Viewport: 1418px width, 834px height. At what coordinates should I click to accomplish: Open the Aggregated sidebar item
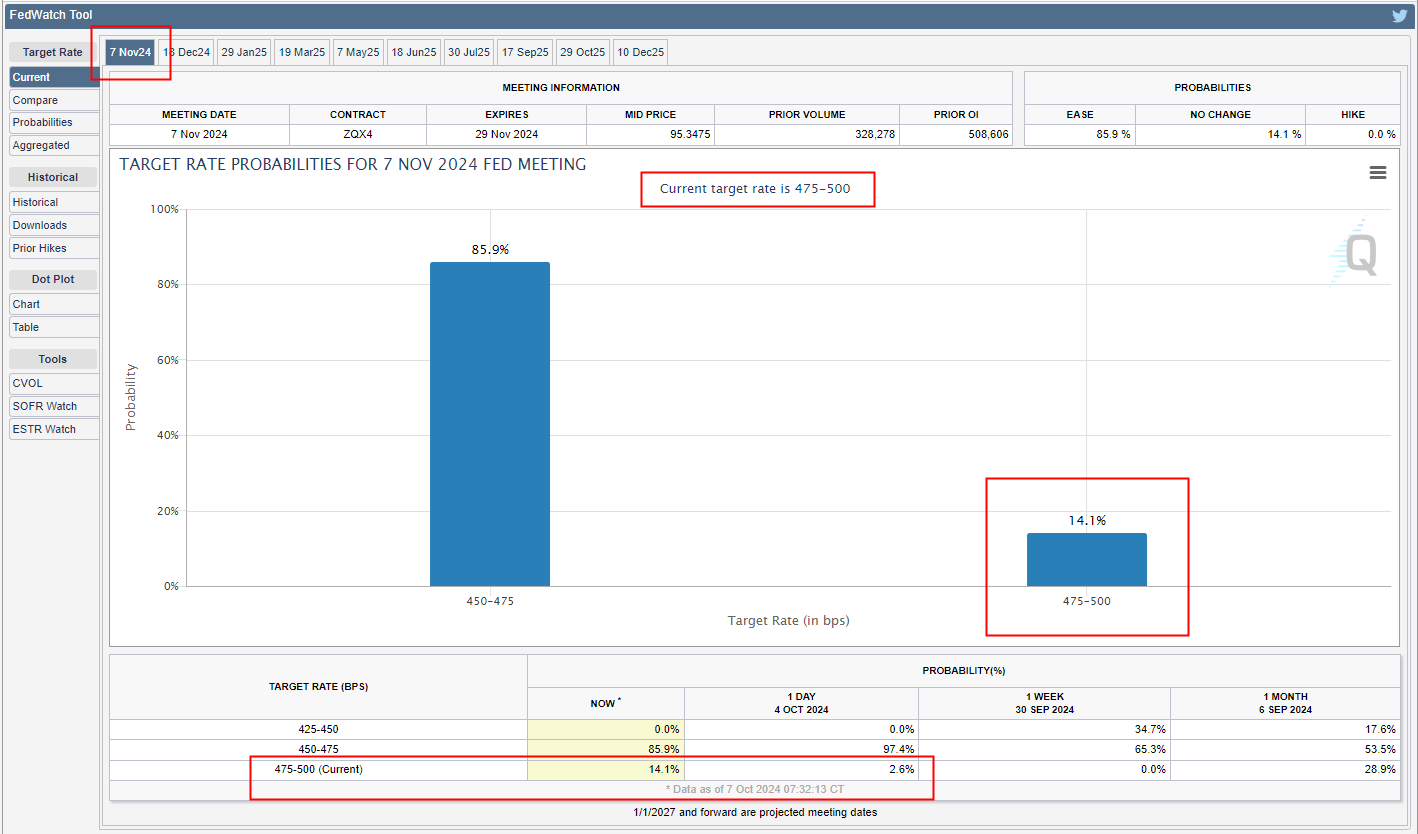[54, 145]
